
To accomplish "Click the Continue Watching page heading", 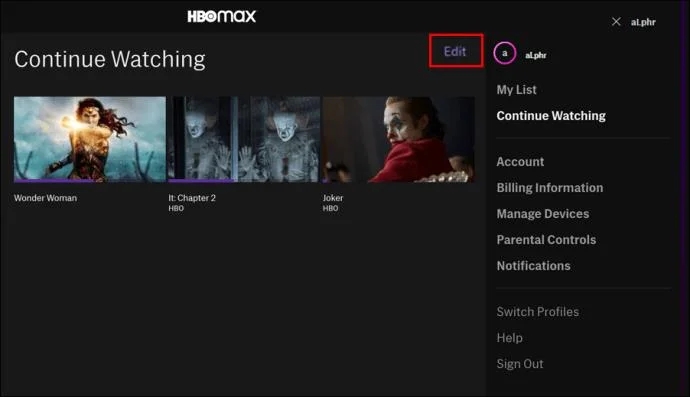I will [x=110, y=59].
